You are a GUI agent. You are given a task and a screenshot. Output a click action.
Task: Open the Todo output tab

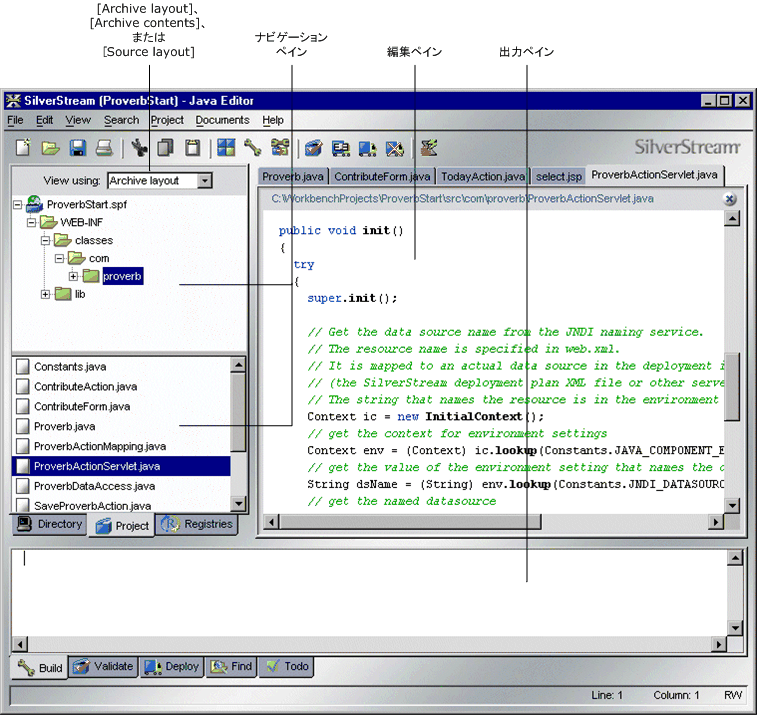click(x=287, y=667)
